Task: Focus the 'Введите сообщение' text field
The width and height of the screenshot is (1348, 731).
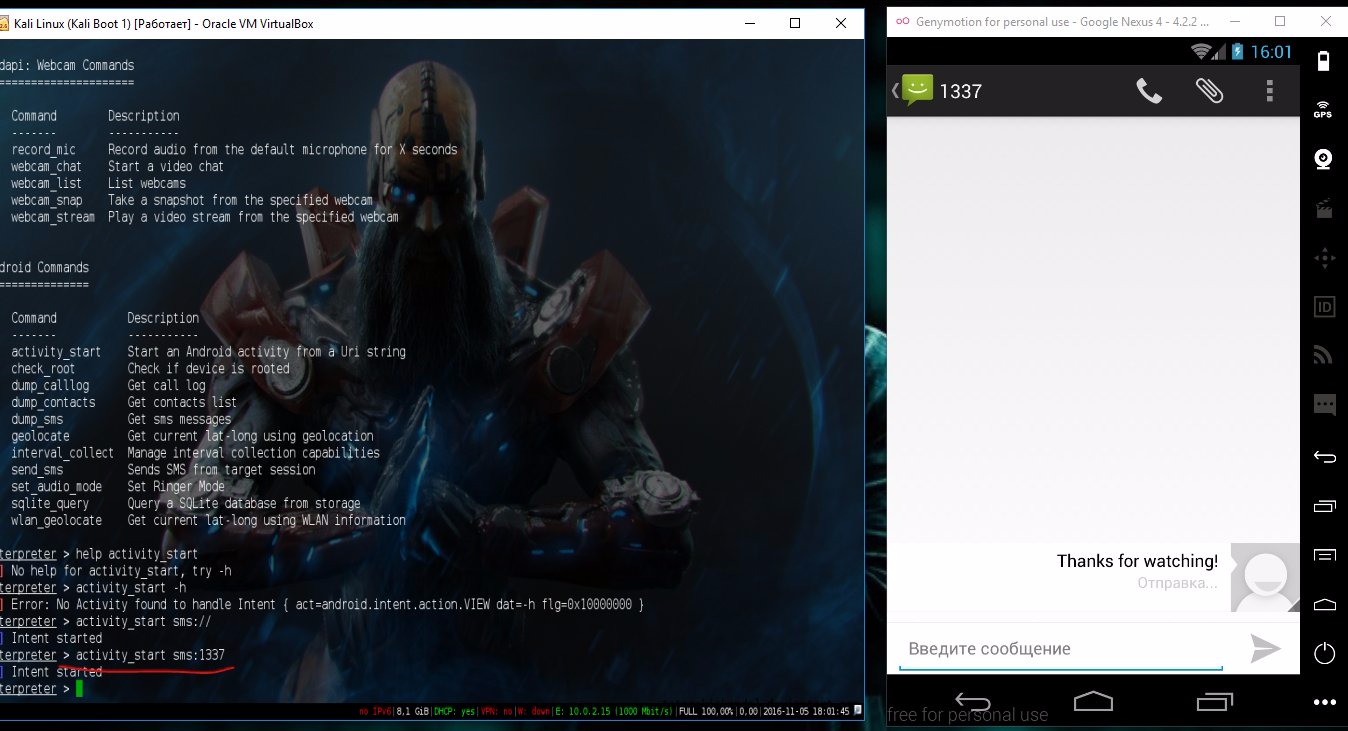Action: tap(1060, 649)
